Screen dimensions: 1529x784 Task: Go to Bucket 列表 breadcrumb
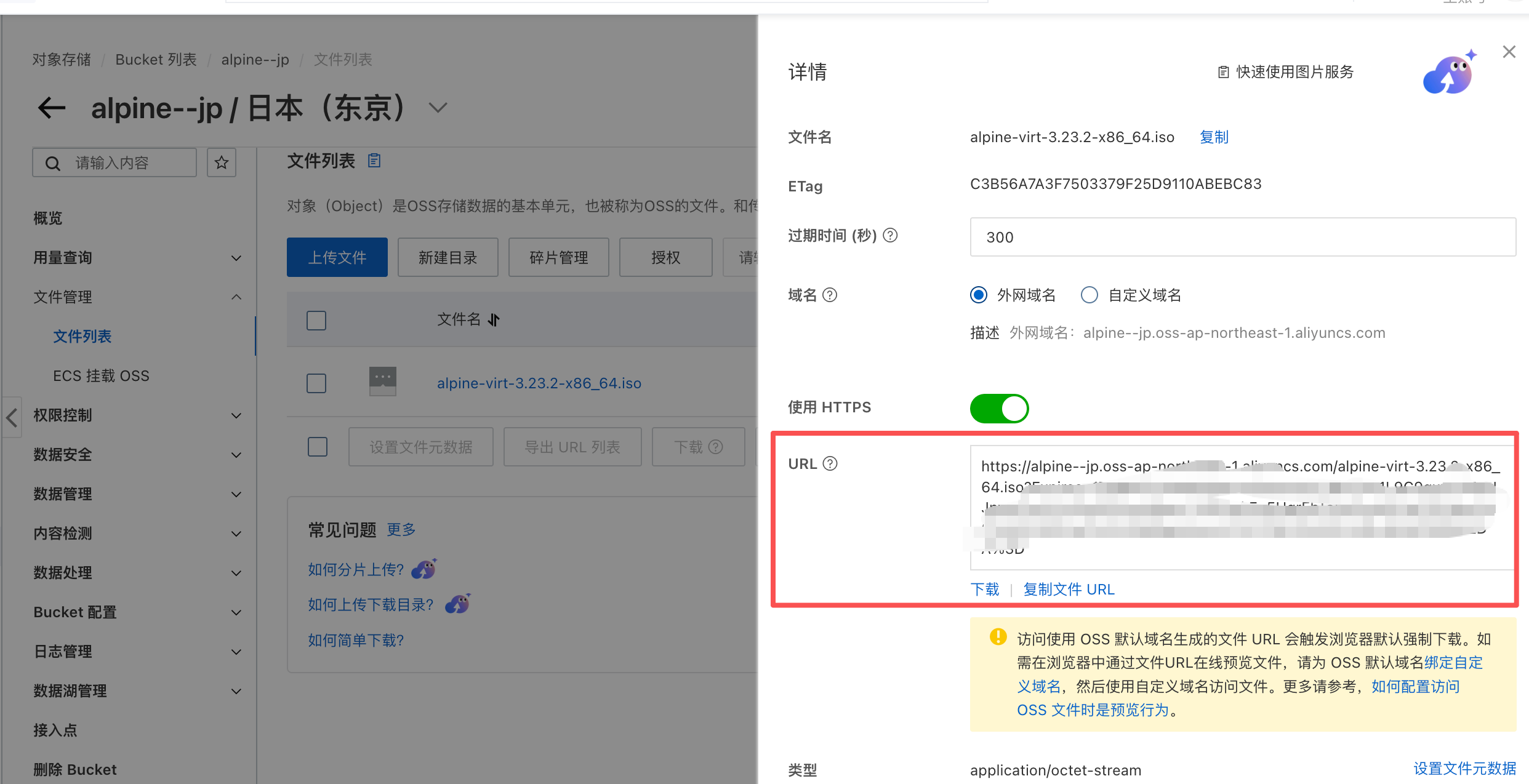point(156,60)
